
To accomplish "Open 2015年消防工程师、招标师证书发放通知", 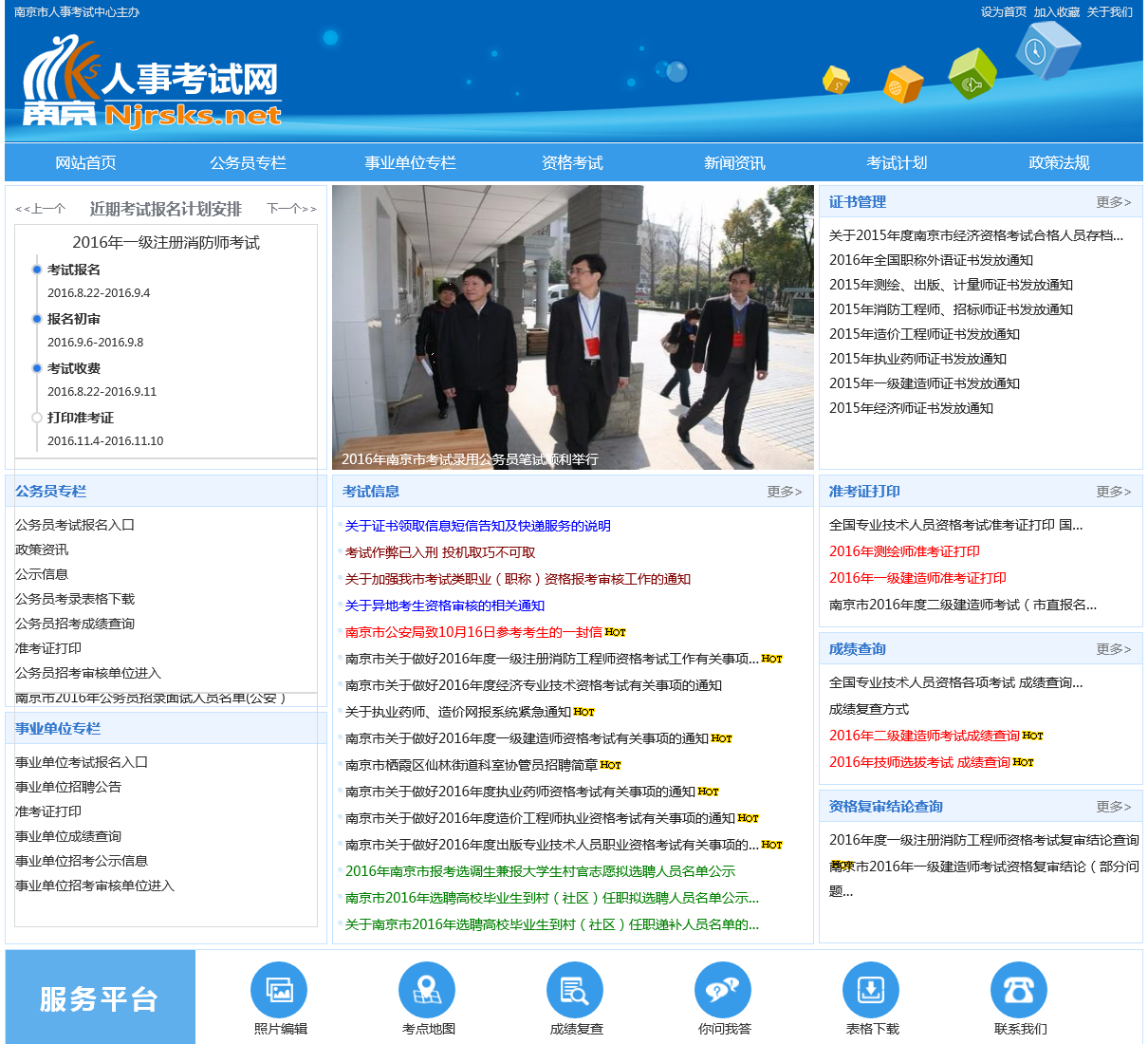I will (x=951, y=309).
